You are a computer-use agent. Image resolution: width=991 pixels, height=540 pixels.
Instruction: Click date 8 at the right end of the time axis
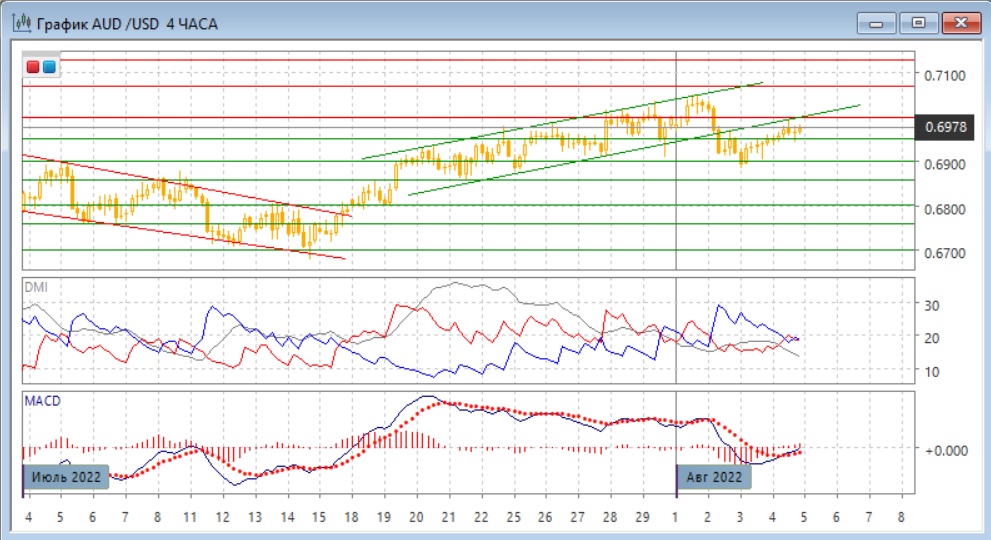click(902, 517)
